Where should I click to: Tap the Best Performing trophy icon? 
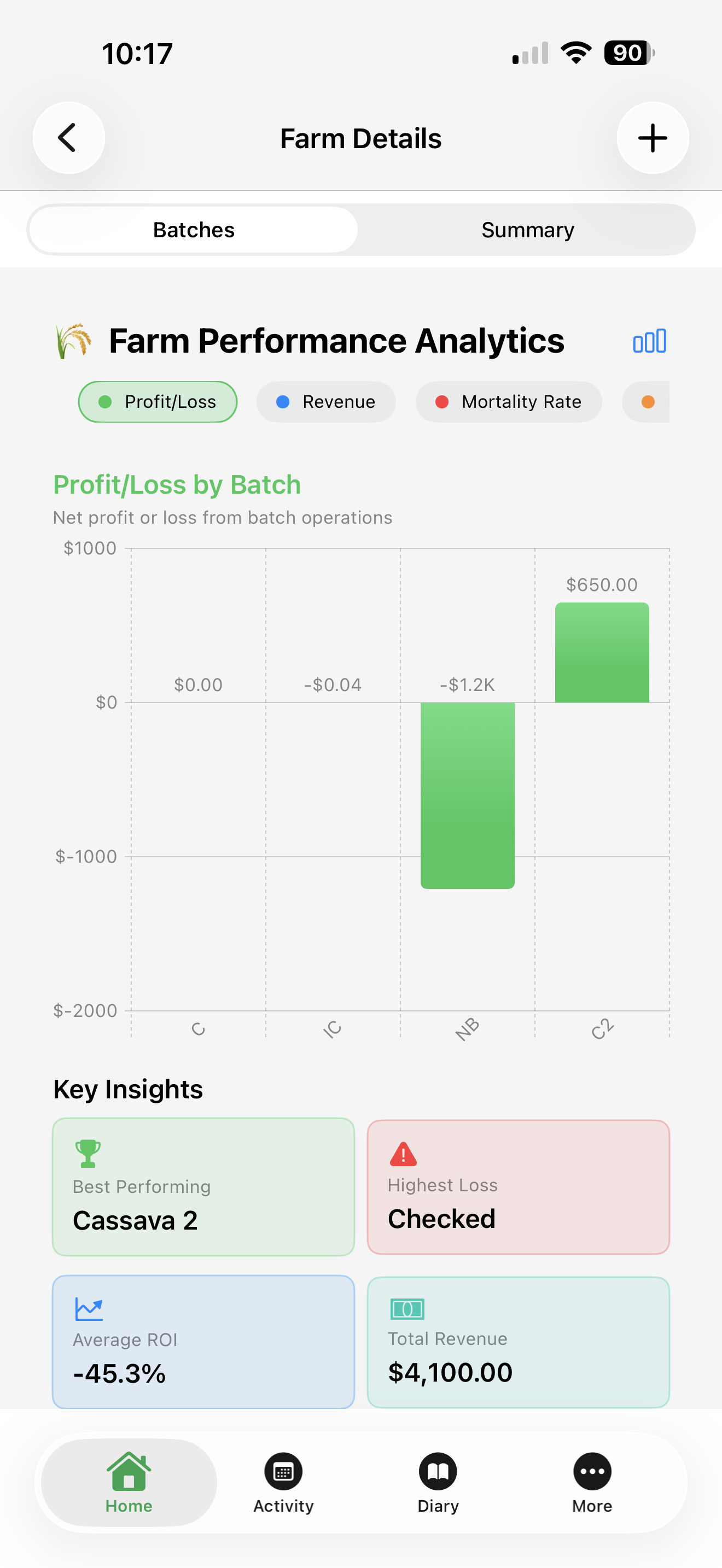click(88, 1154)
